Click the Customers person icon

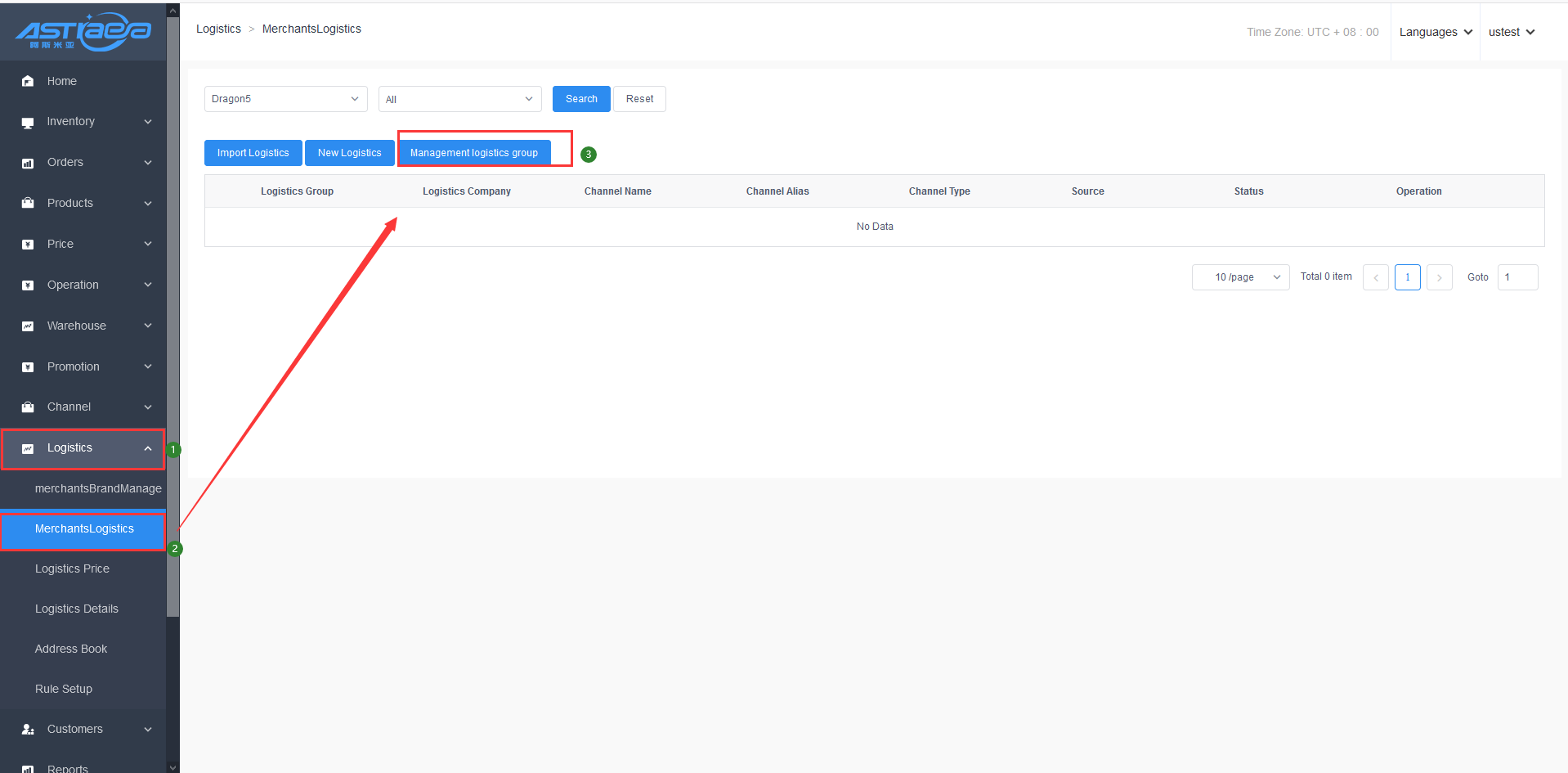point(28,729)
